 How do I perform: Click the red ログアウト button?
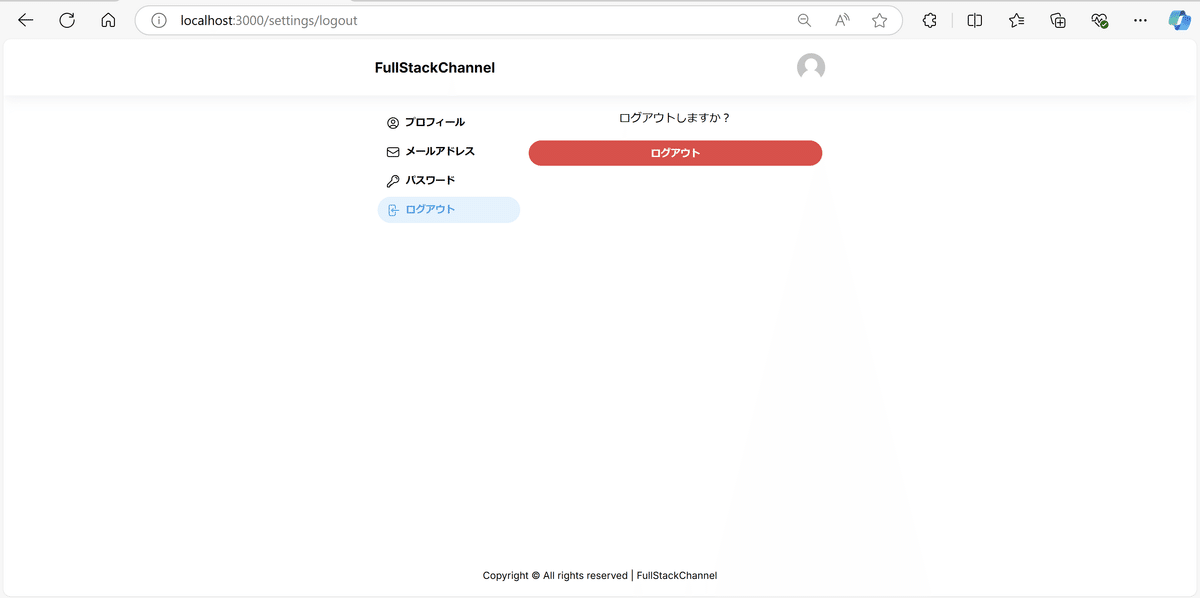pyautogui.click(x=675, y=153)
